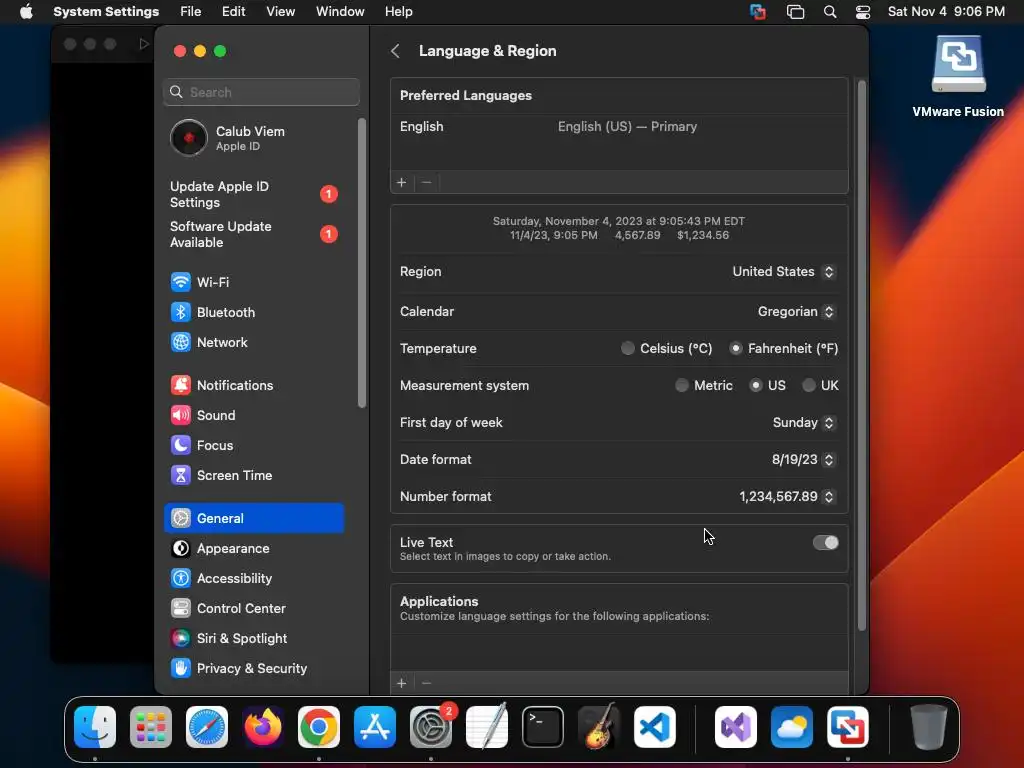The height and width of the screenshot is (768, 1024).
Task: Open the File menu
Action: [x=191, y=12]
